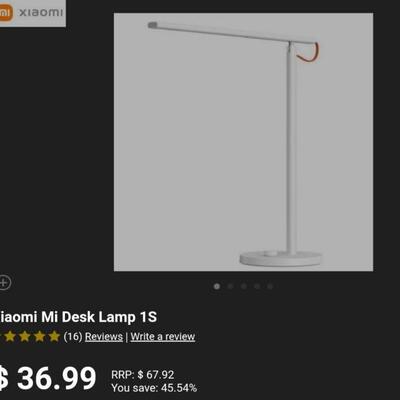Screen dimensions: 400x400
Task: Click the orange Mi logo icon
Action: coord(6,13)
